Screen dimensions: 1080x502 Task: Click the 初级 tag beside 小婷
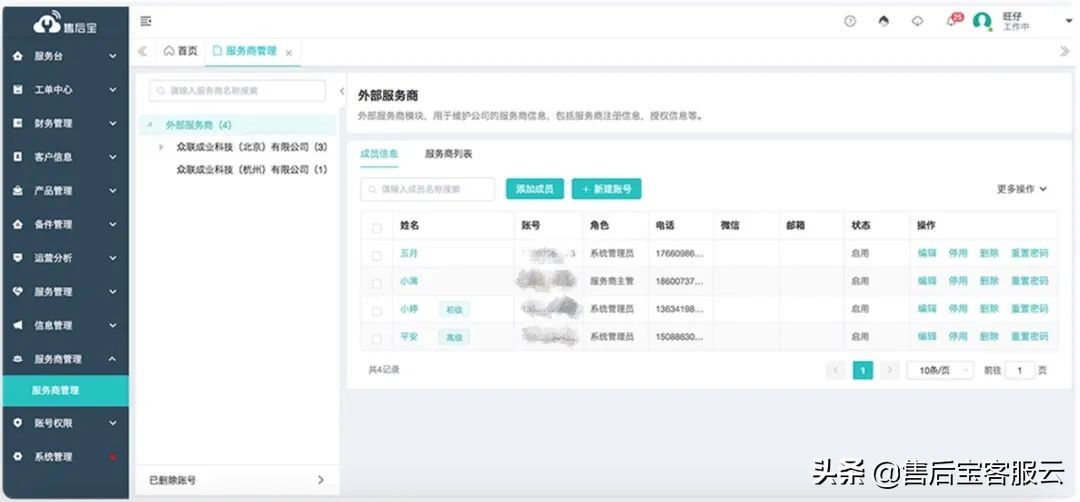454,310
